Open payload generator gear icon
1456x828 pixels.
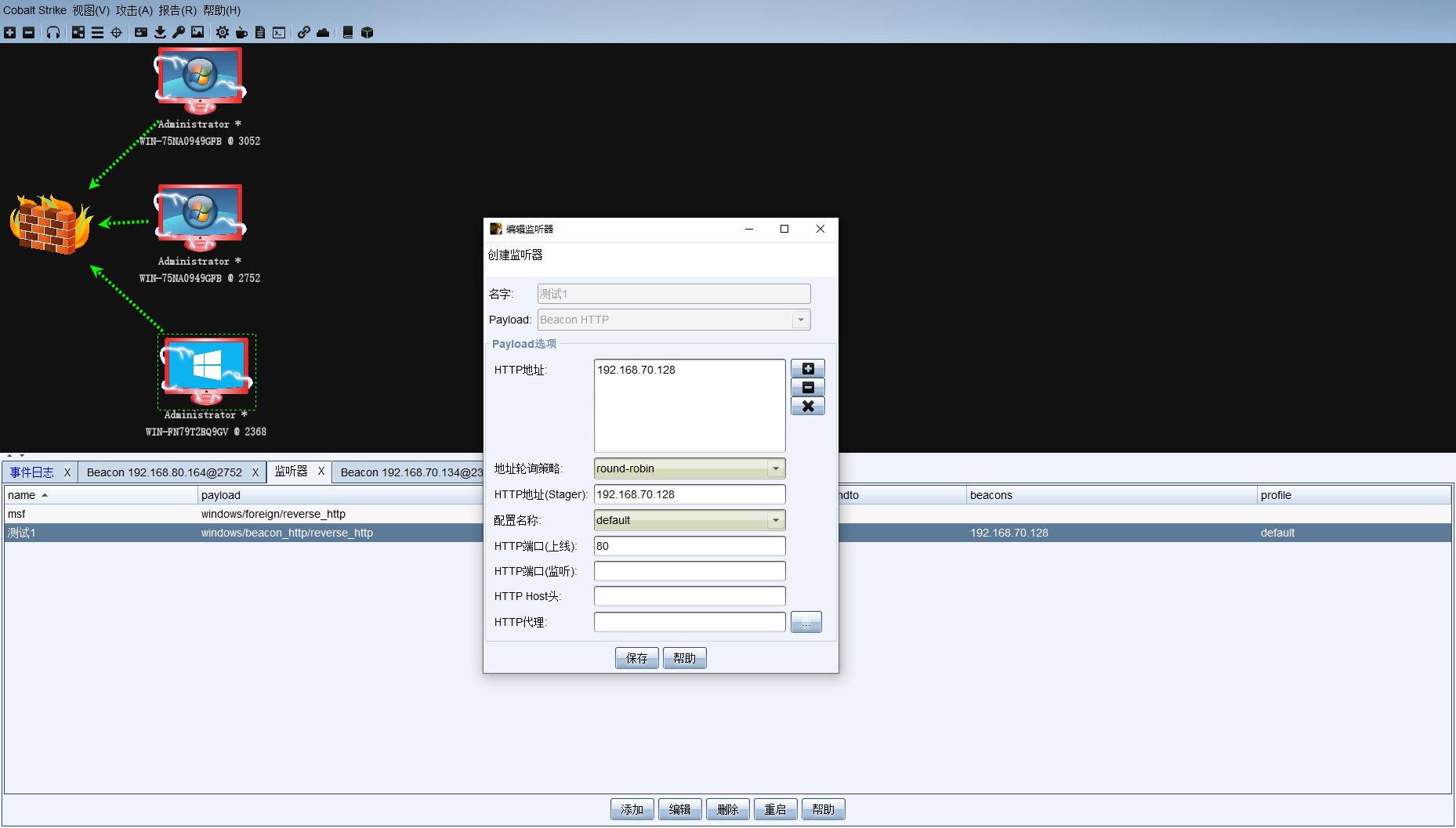point(222,32)
